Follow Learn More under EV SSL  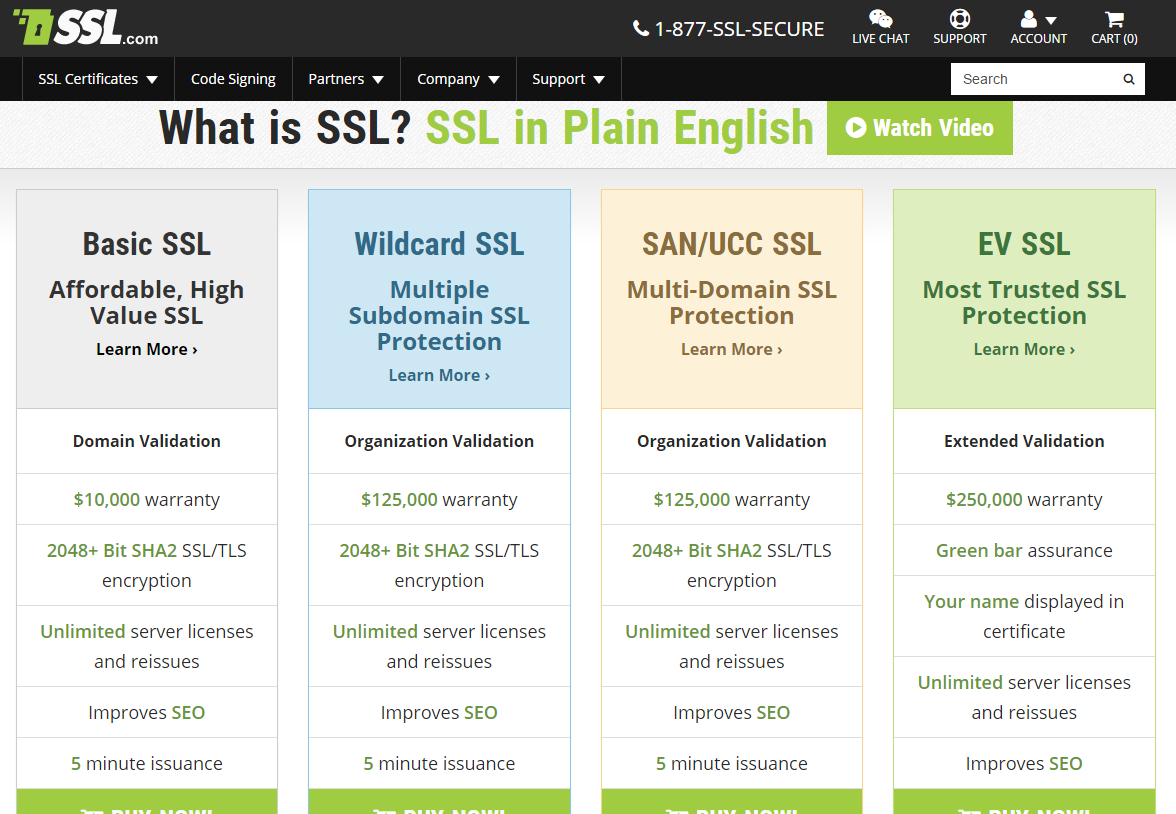[x=1024, y=350]
